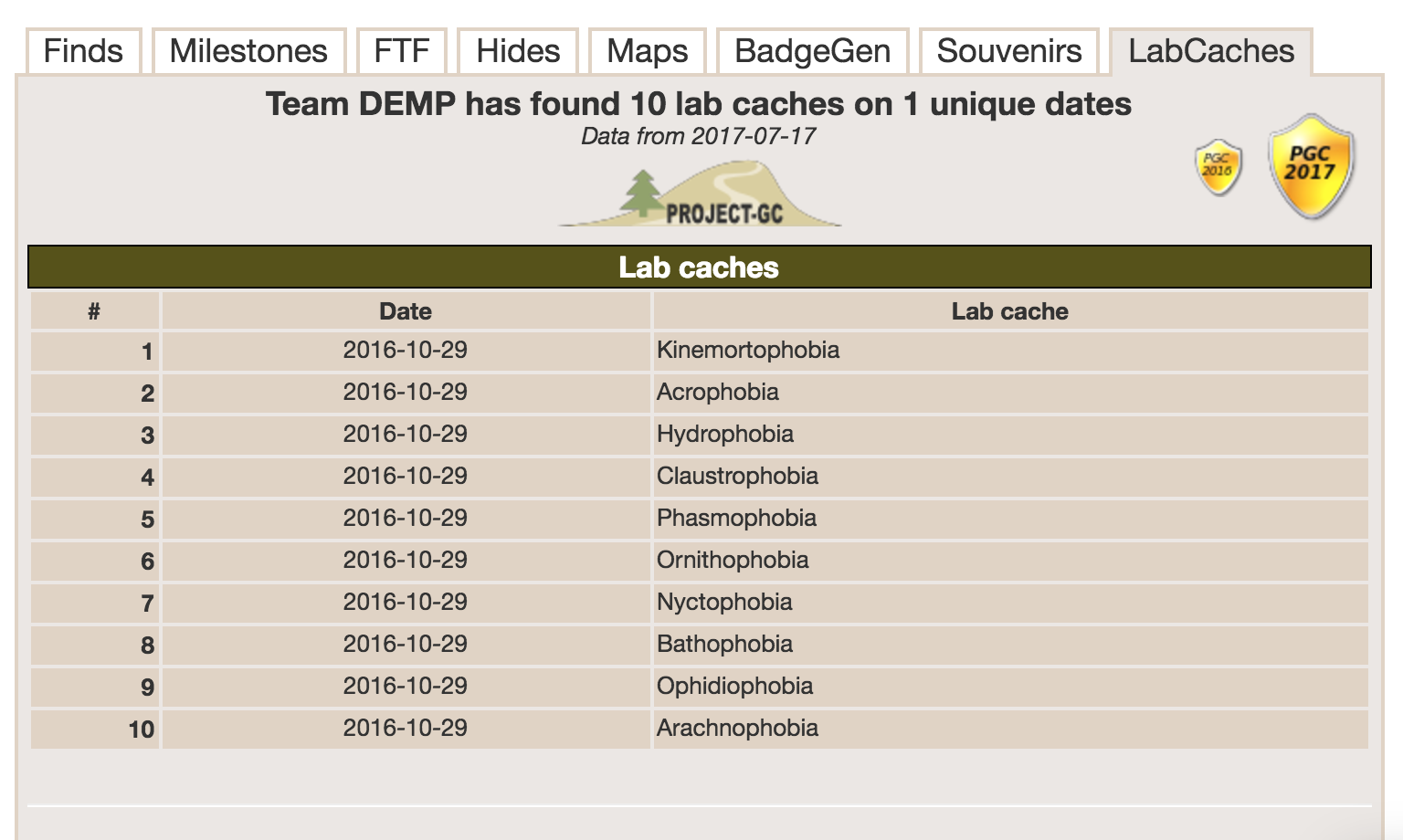Open the Finds tab
Screen dimensions: 1403x840
83,51
